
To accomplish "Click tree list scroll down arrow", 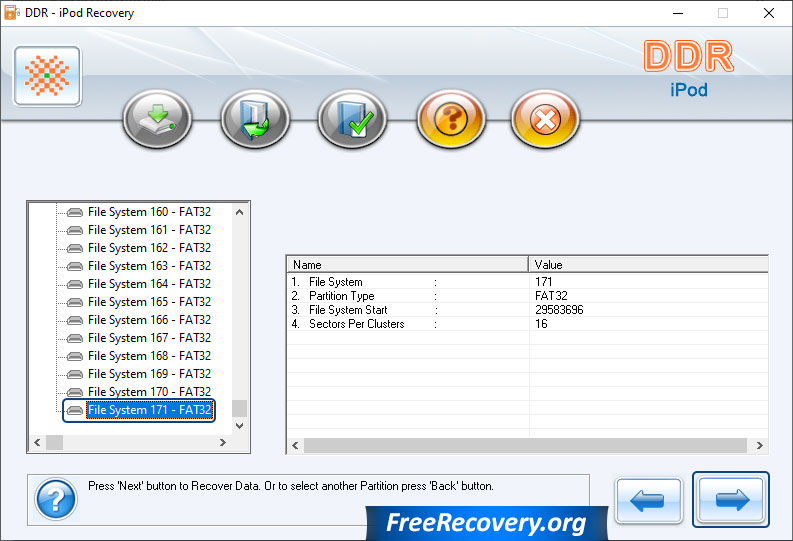I will pyautogui.click(x=240, y=426).
